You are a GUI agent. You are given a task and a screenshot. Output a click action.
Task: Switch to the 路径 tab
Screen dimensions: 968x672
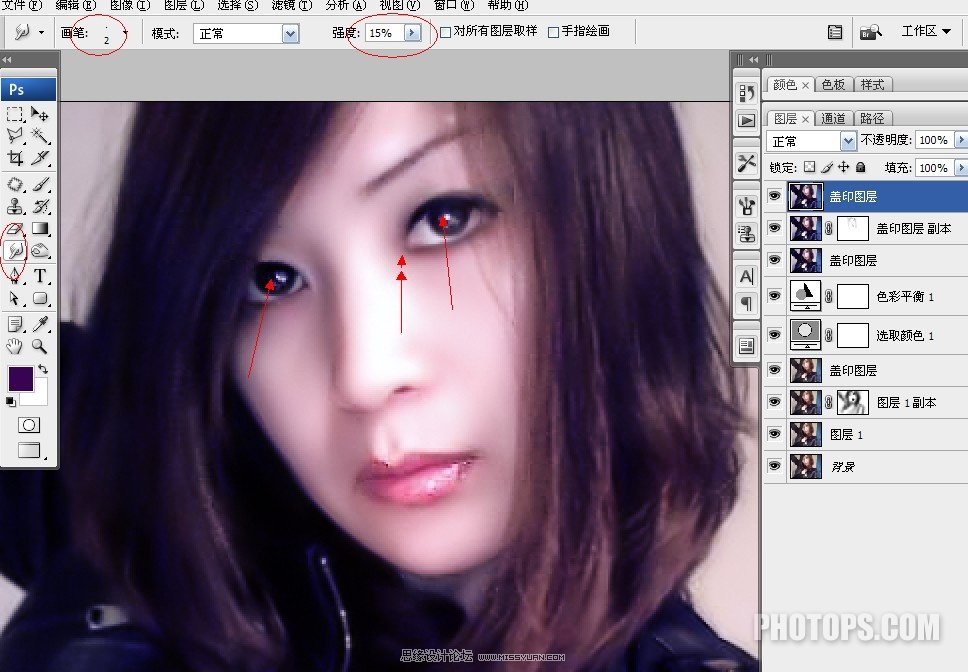872,118
